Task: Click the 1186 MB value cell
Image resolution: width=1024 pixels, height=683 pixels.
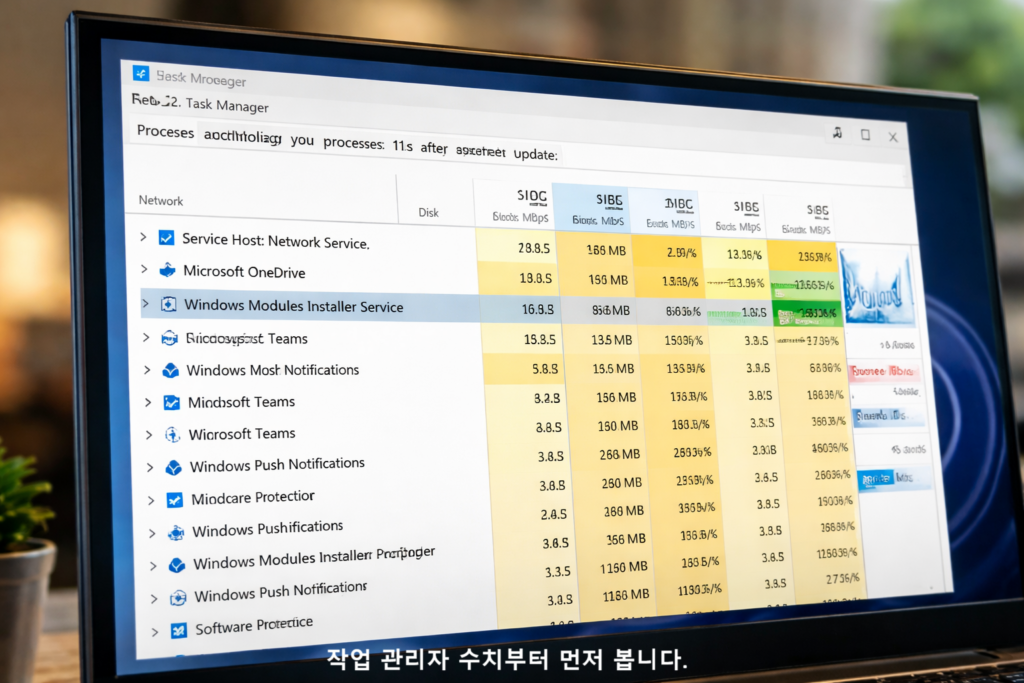Action: tap(626, 595)
